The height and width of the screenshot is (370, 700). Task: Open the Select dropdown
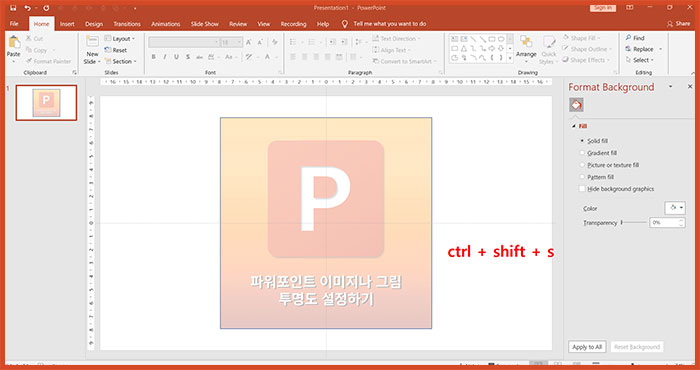640,60
